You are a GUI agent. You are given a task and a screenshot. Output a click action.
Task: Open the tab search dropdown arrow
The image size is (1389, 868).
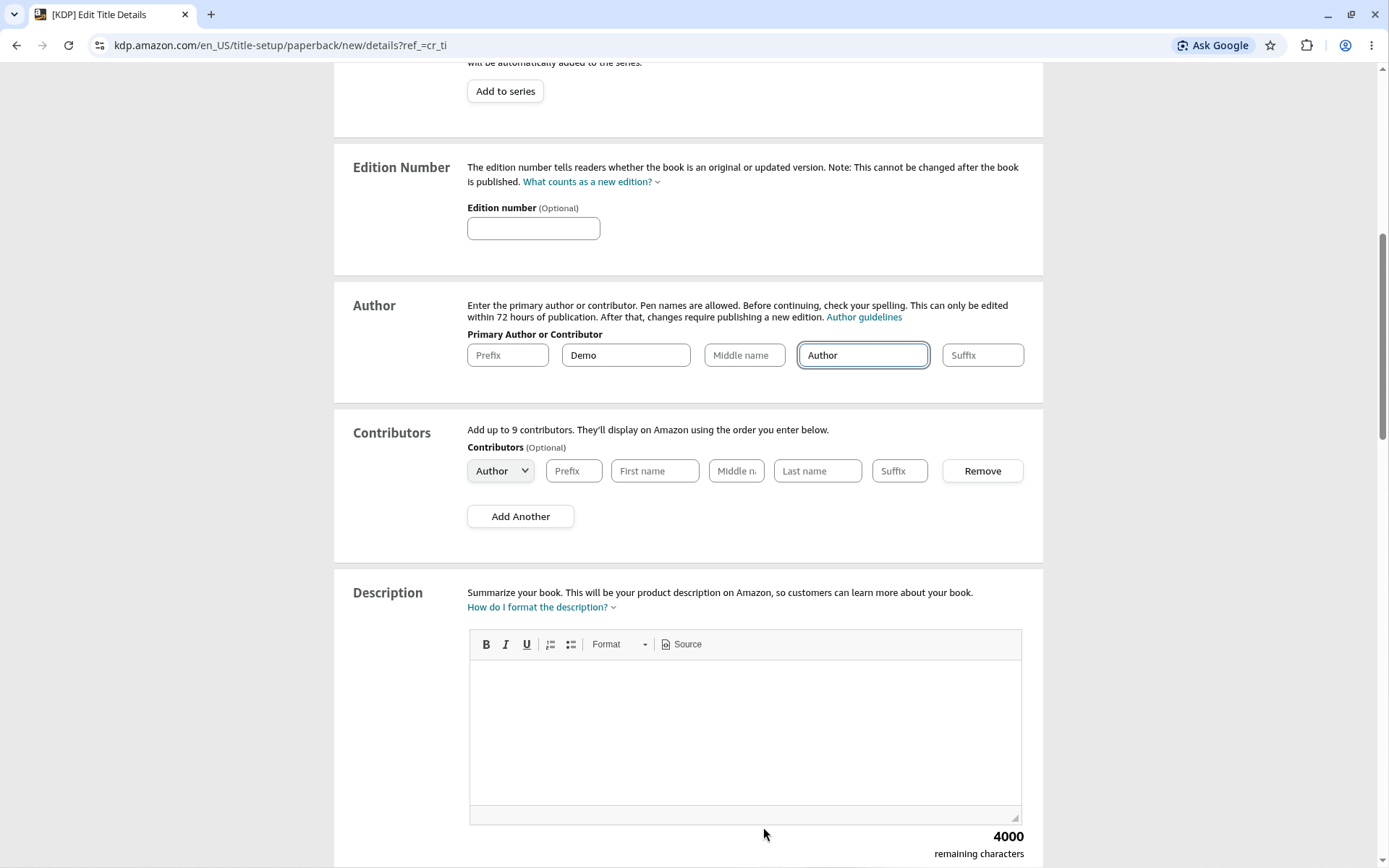14,14
